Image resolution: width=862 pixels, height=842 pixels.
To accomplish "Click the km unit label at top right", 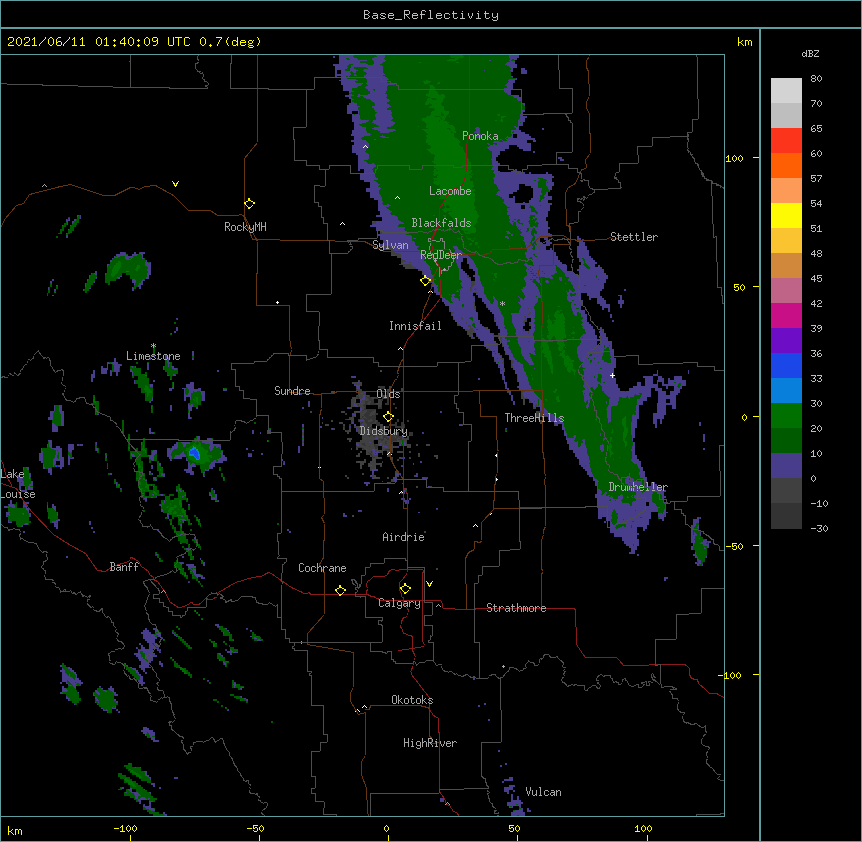I will (x=744, y=42).
